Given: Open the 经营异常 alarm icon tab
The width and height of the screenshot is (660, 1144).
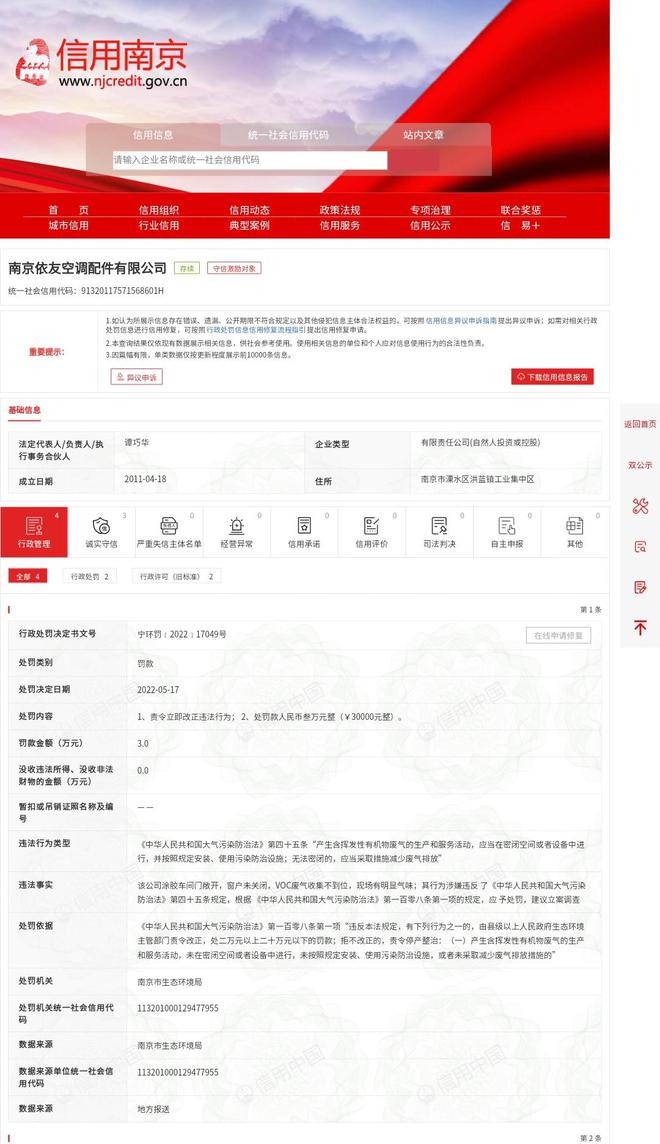Looking at the screenshot, I should [x=236, y=532].
